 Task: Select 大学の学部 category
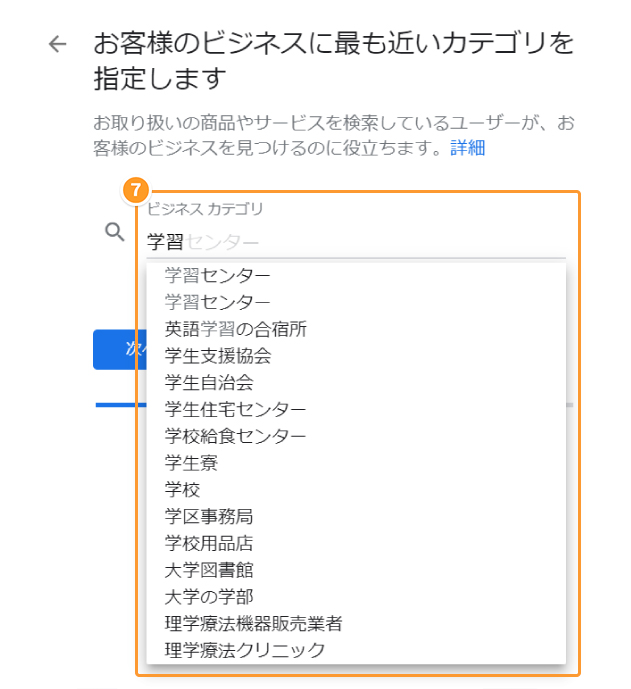click(x=356, y=597)
